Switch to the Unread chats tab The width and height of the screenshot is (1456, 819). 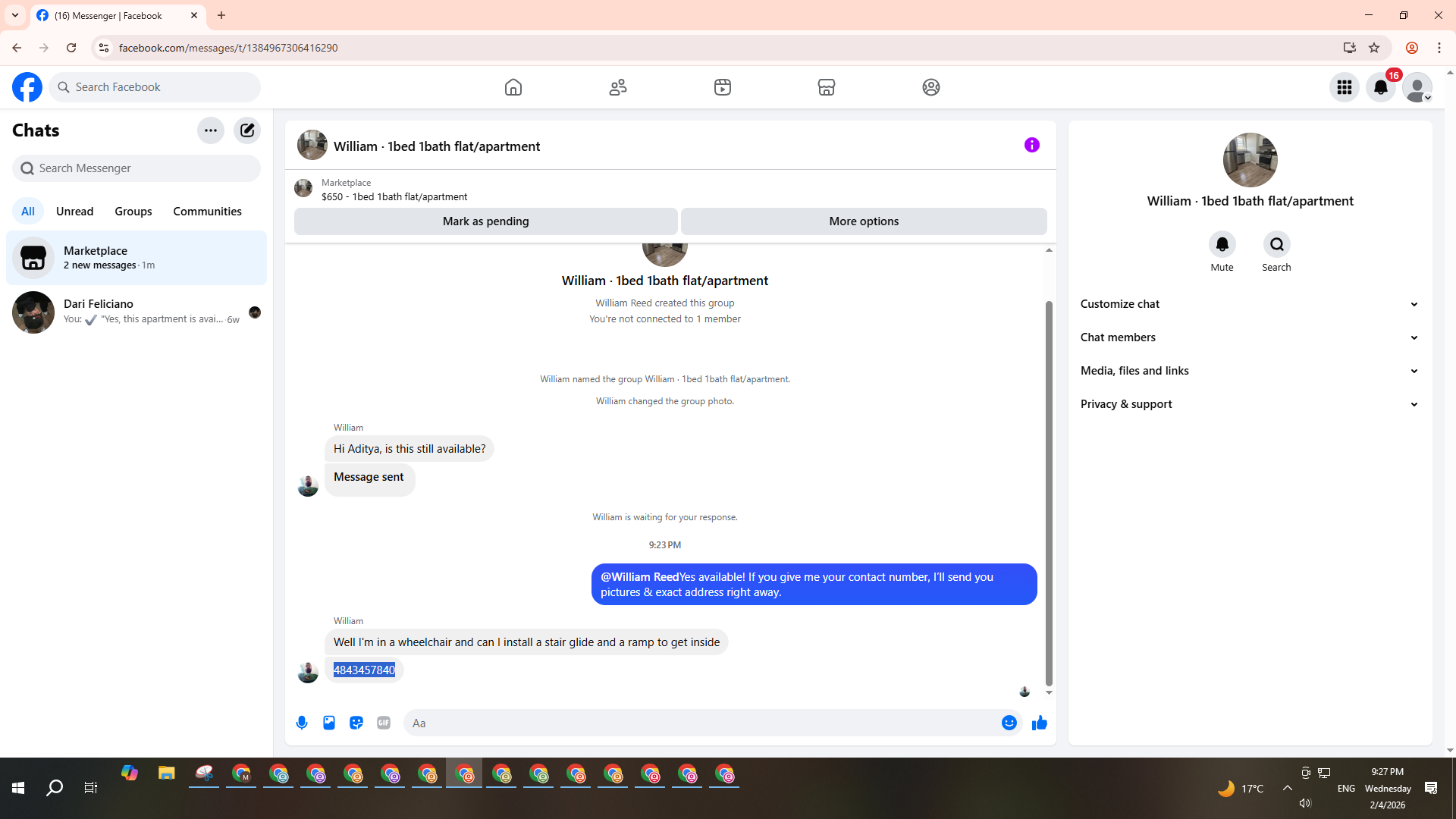tap(74, 212)
